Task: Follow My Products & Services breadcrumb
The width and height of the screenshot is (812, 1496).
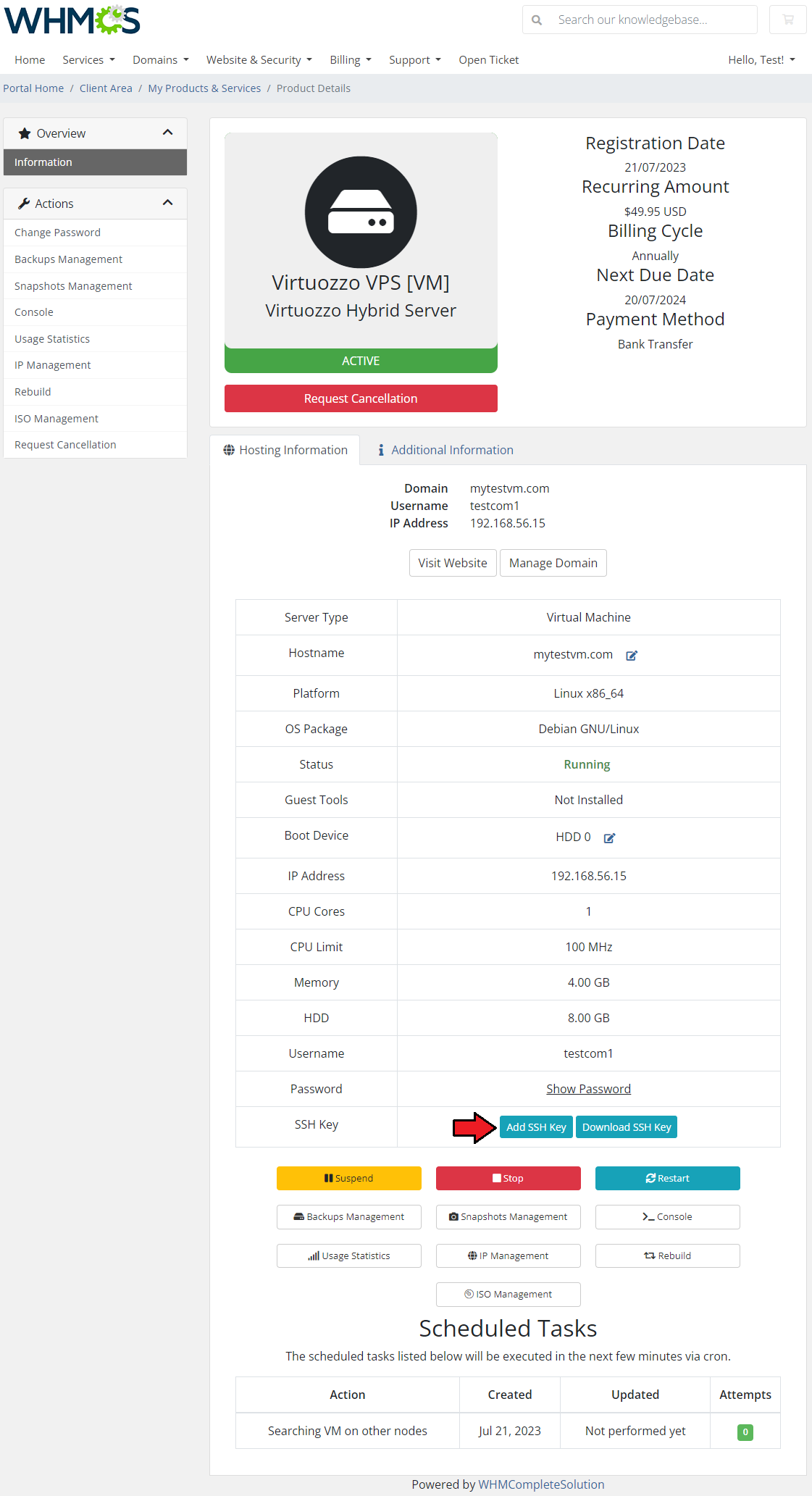Action: coord(204,88)
